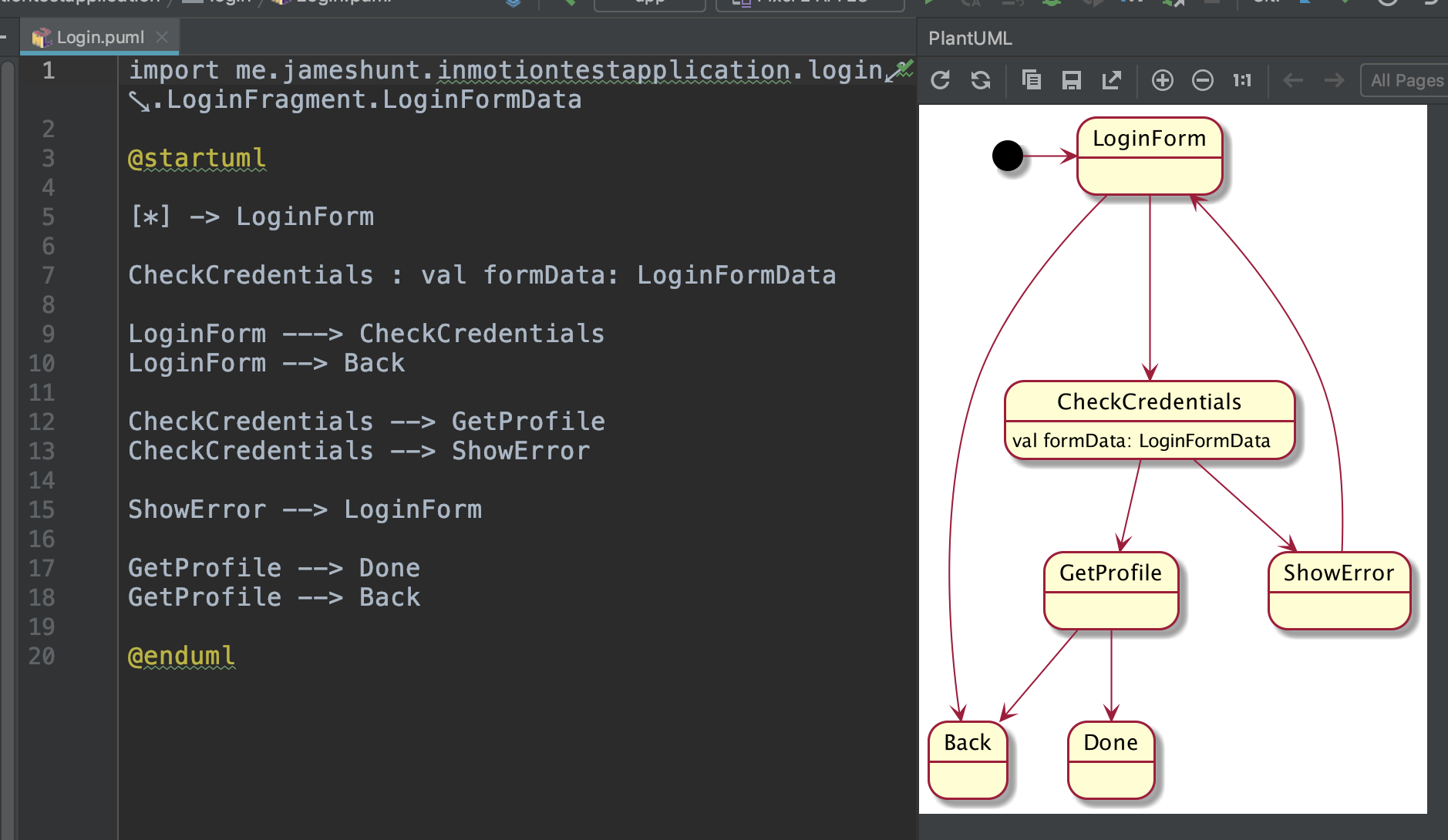The width and height of the screenshot is (1448, 840).
Task: Close the Login.puml tab
Action: (x=162, y=37)
